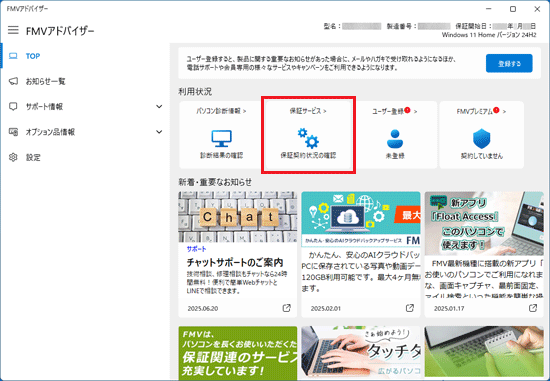
Task: Click the monitor icon for 診断結果の確認
Action: [x=221, y=139]
